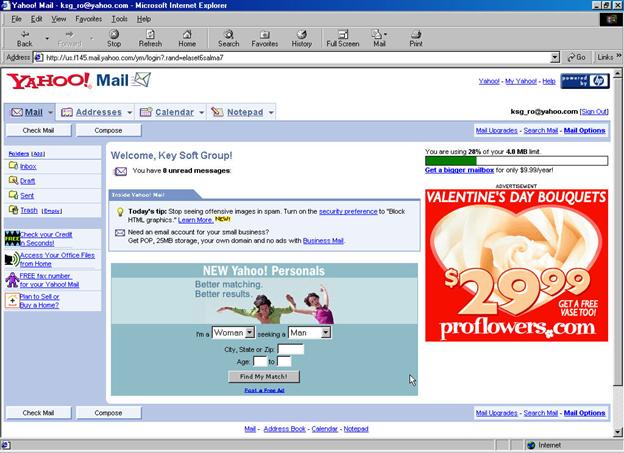Open the Favorites menu
The image size is (624, 453).
pos(88,19)
